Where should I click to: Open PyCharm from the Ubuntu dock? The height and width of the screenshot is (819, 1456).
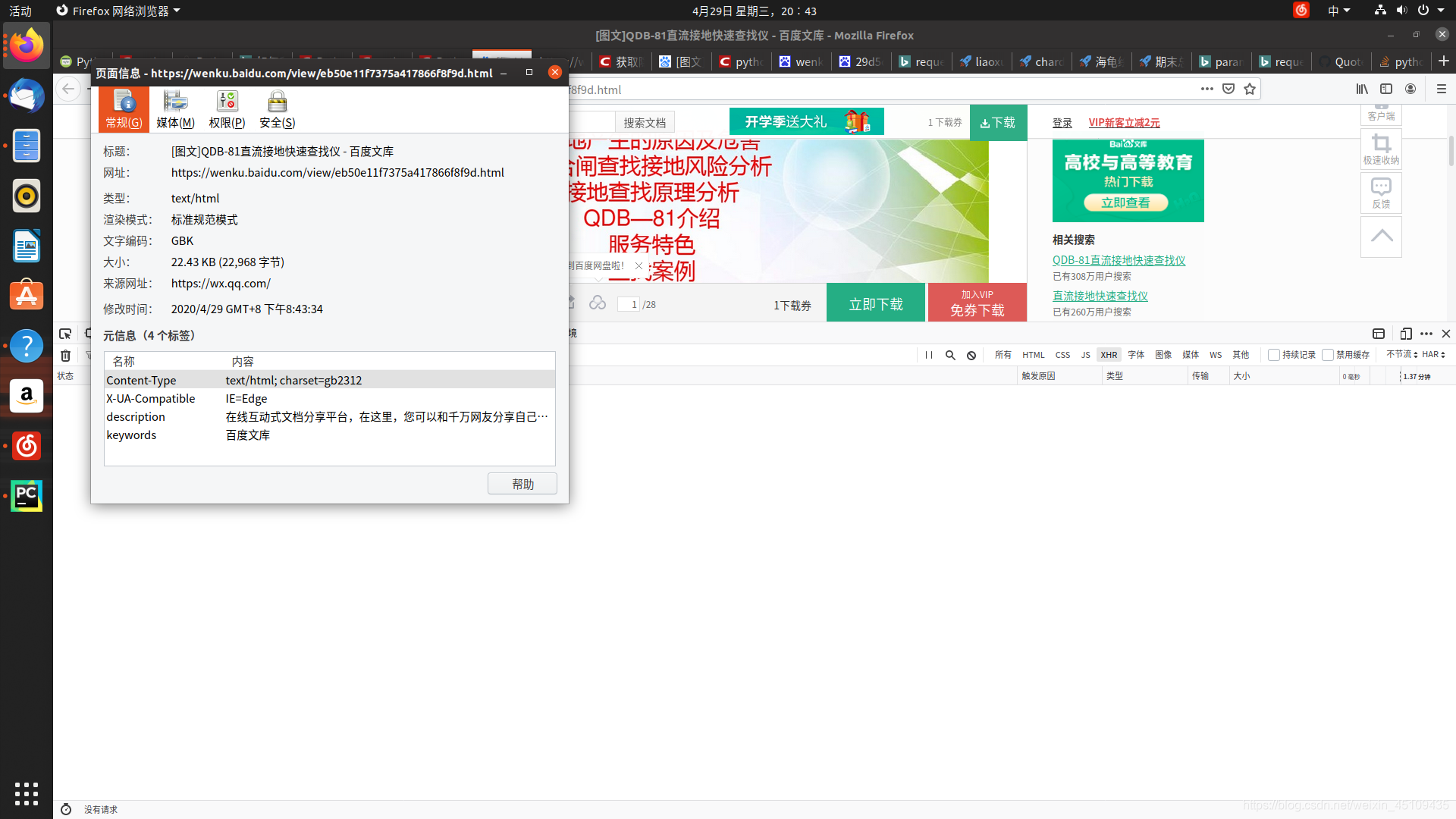coord(27,496)
